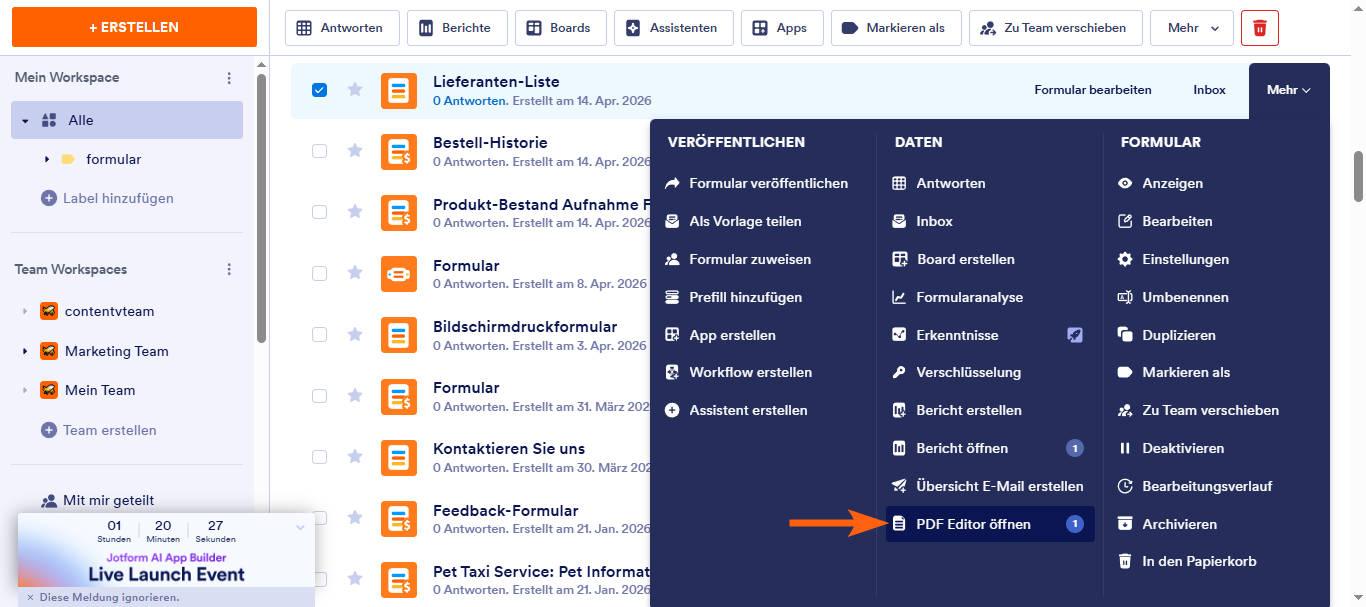Collapse the Alle folder arrow
The image size is (1366, 607).
pos(25,121)
